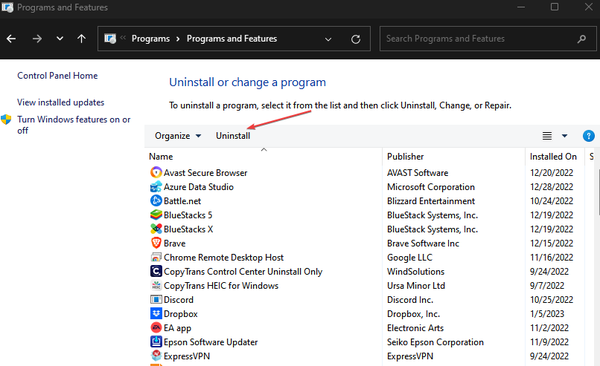Select CopyTrans Control Center Uninstall Only
The height and width of the screenshot is (366, 600).
pos(243,271)
